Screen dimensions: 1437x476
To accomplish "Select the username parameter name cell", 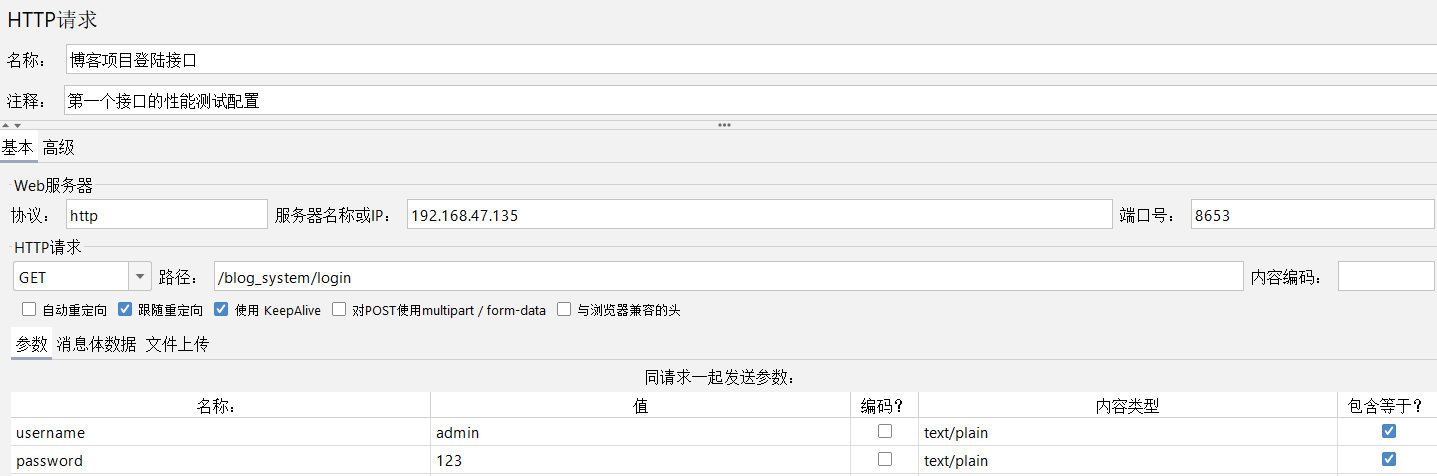I will (x=221, y=432).
